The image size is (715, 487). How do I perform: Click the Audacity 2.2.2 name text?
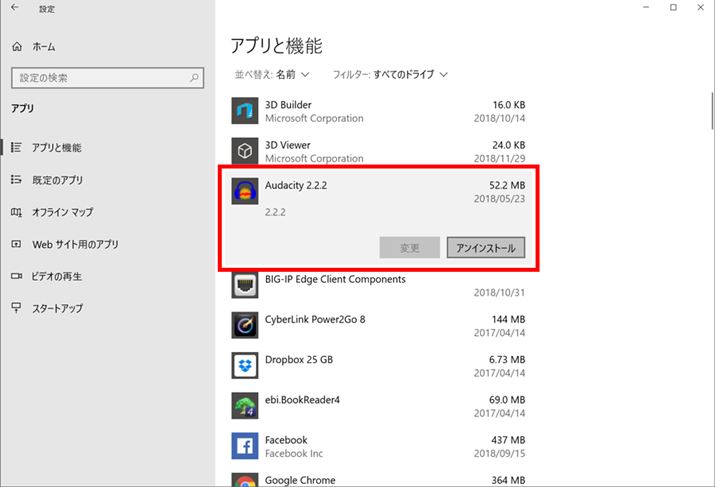[x=296, y=185]
